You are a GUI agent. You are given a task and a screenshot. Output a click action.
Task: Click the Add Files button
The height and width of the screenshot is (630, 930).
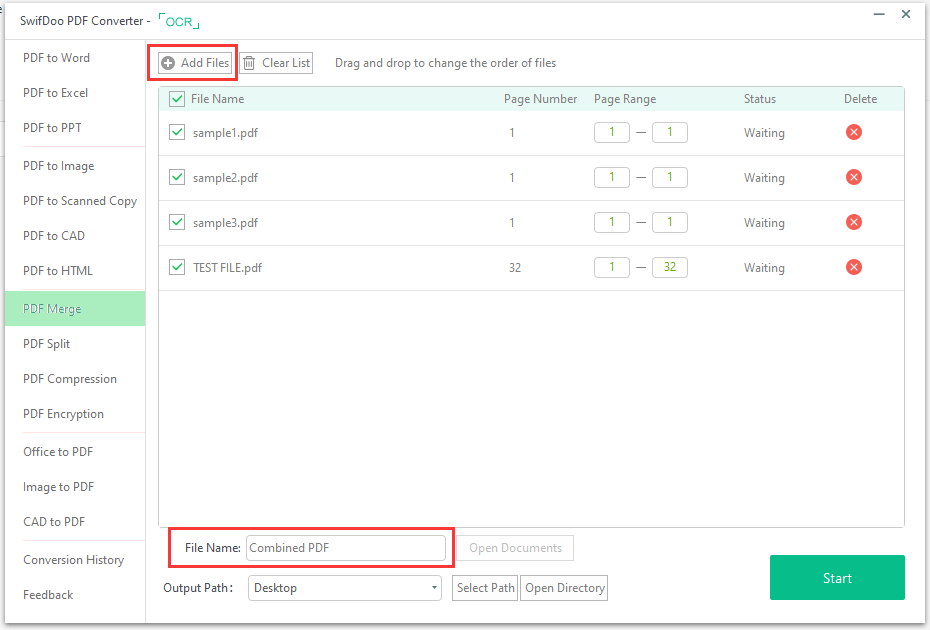[x=195, y=63]
